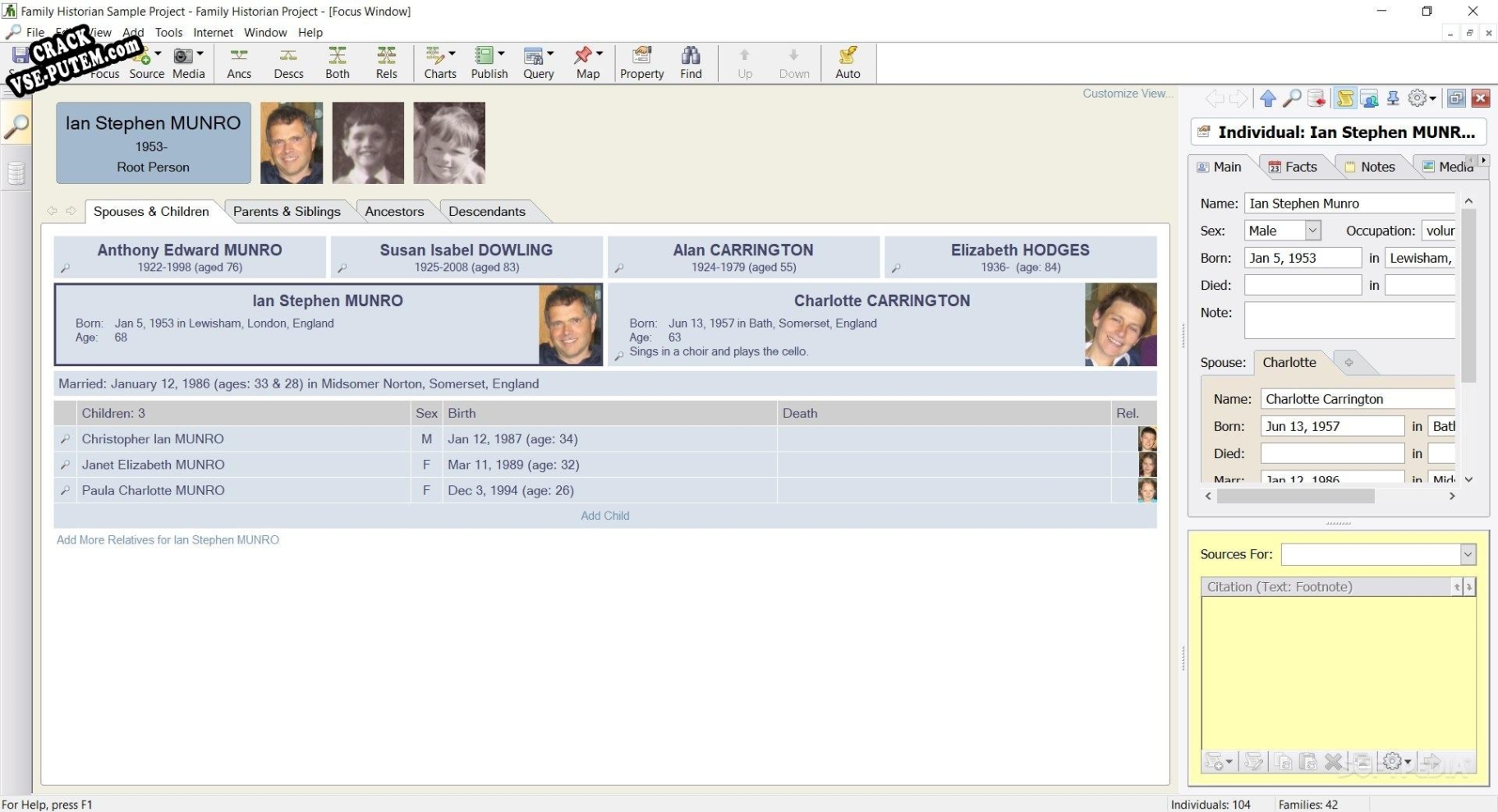Click the blue up arrow in Property panel
Image resolution: width=1498 pixels, height=812 pixels.
(1267, 99)
